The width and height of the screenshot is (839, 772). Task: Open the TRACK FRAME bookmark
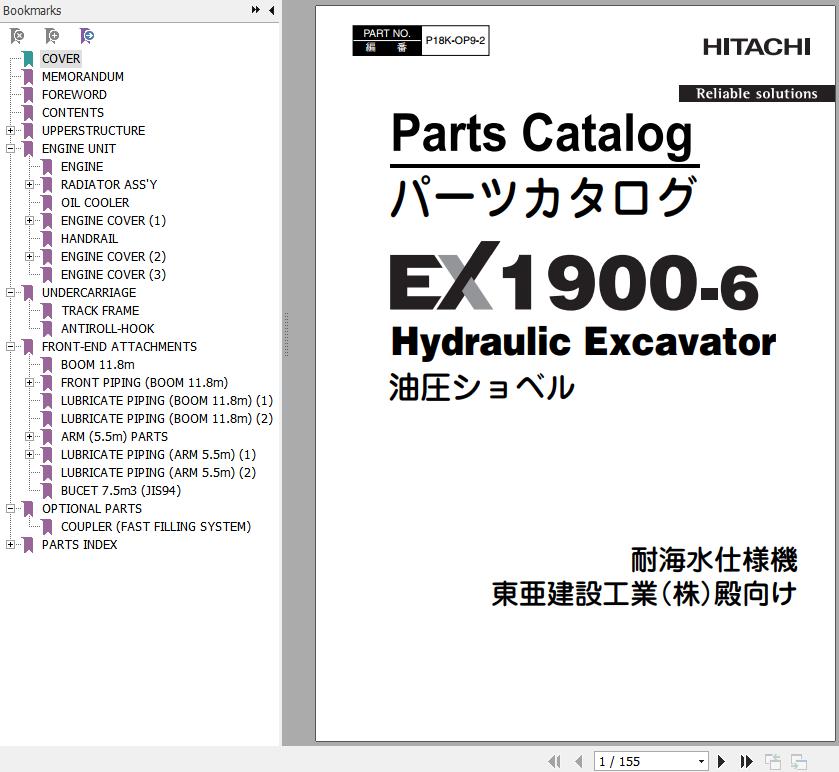[x=100, y=311]
